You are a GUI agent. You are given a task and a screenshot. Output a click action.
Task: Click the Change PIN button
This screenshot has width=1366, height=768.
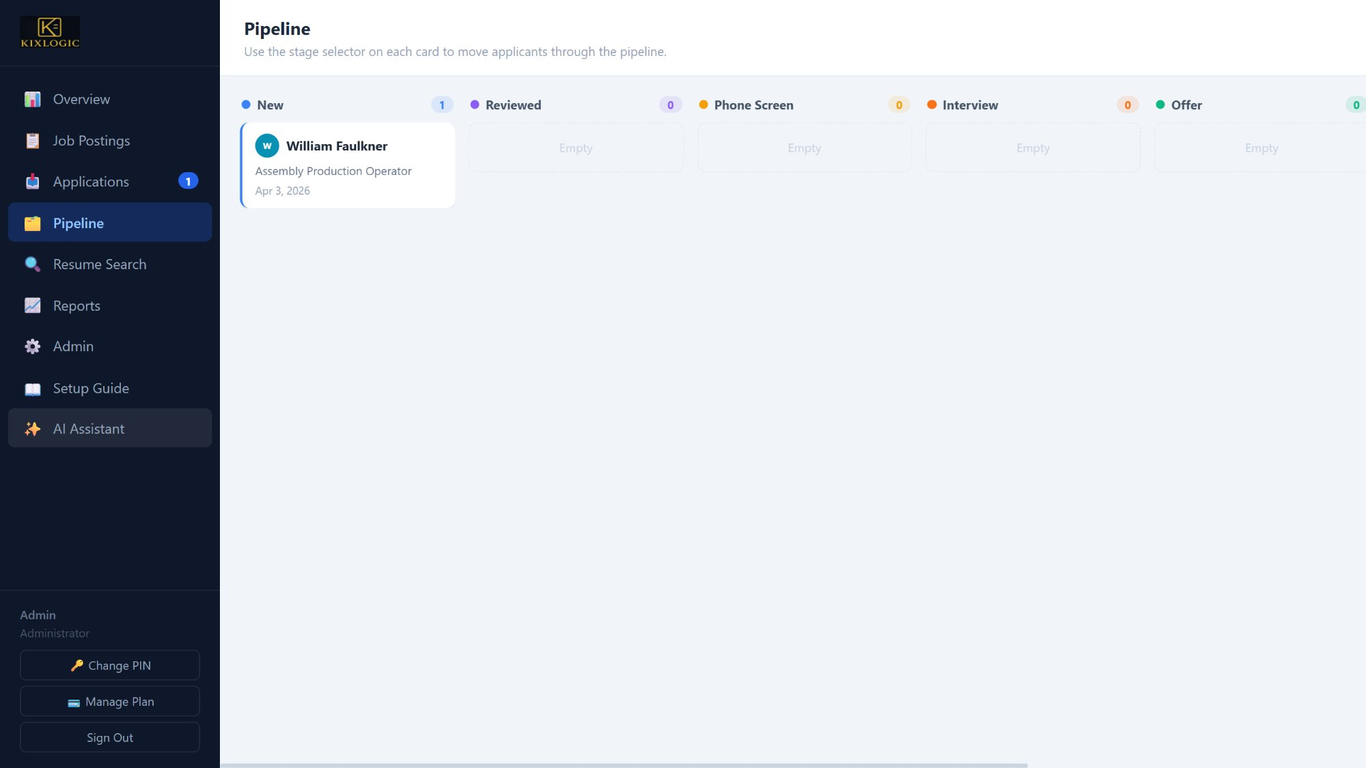pos(110,666)
